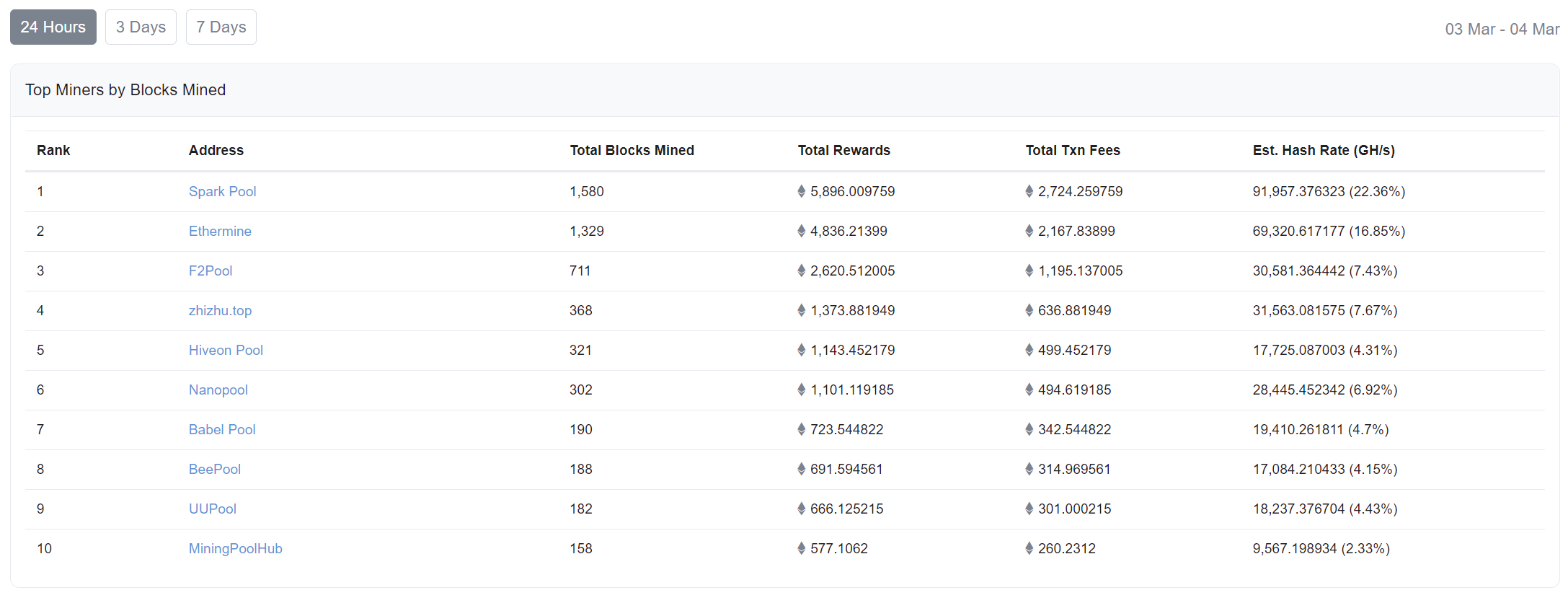Click the Rank column header
This screenshot has height=598, width=1568.
[x=53, y=151]
